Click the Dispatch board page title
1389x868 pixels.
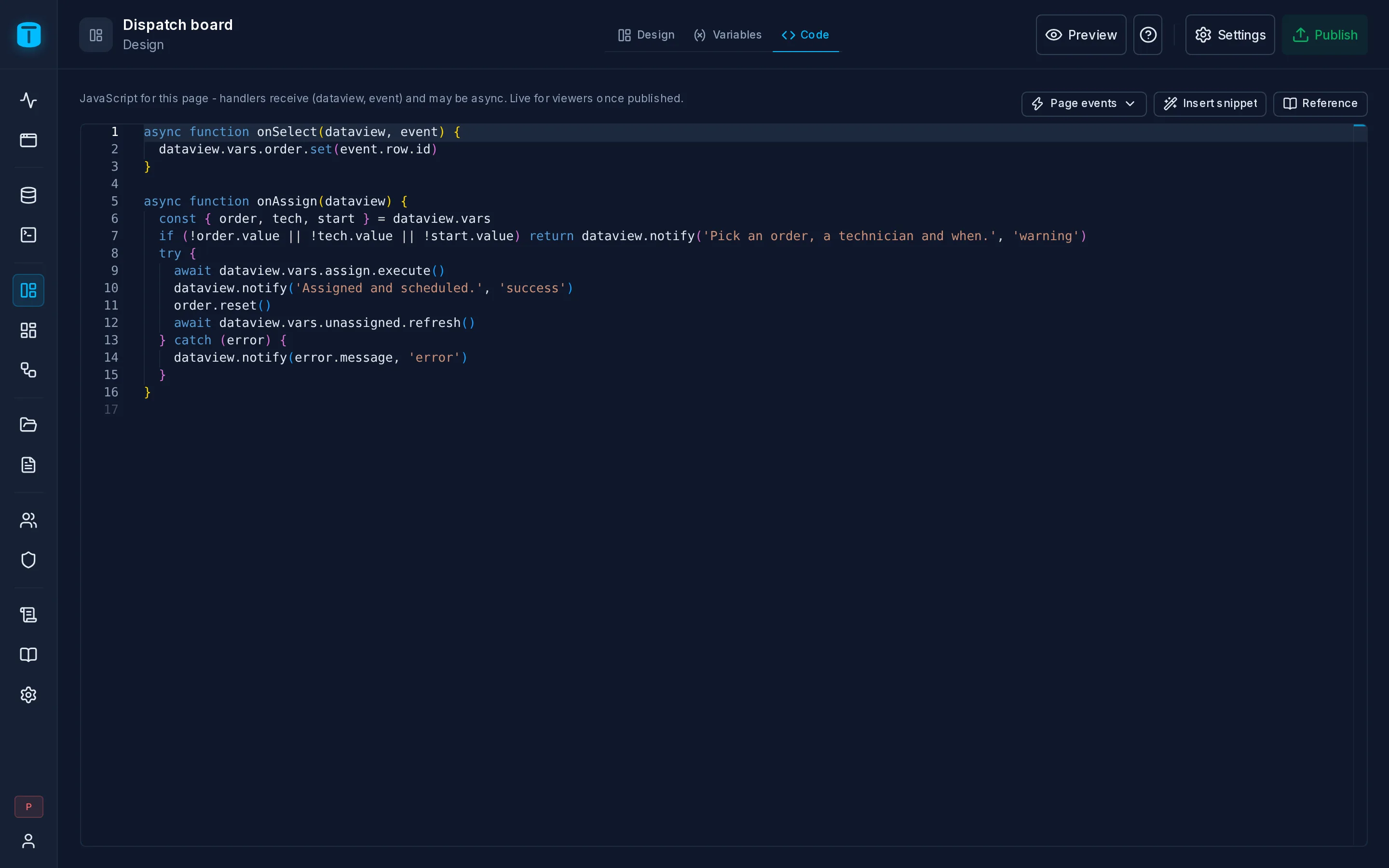[178, 25]
